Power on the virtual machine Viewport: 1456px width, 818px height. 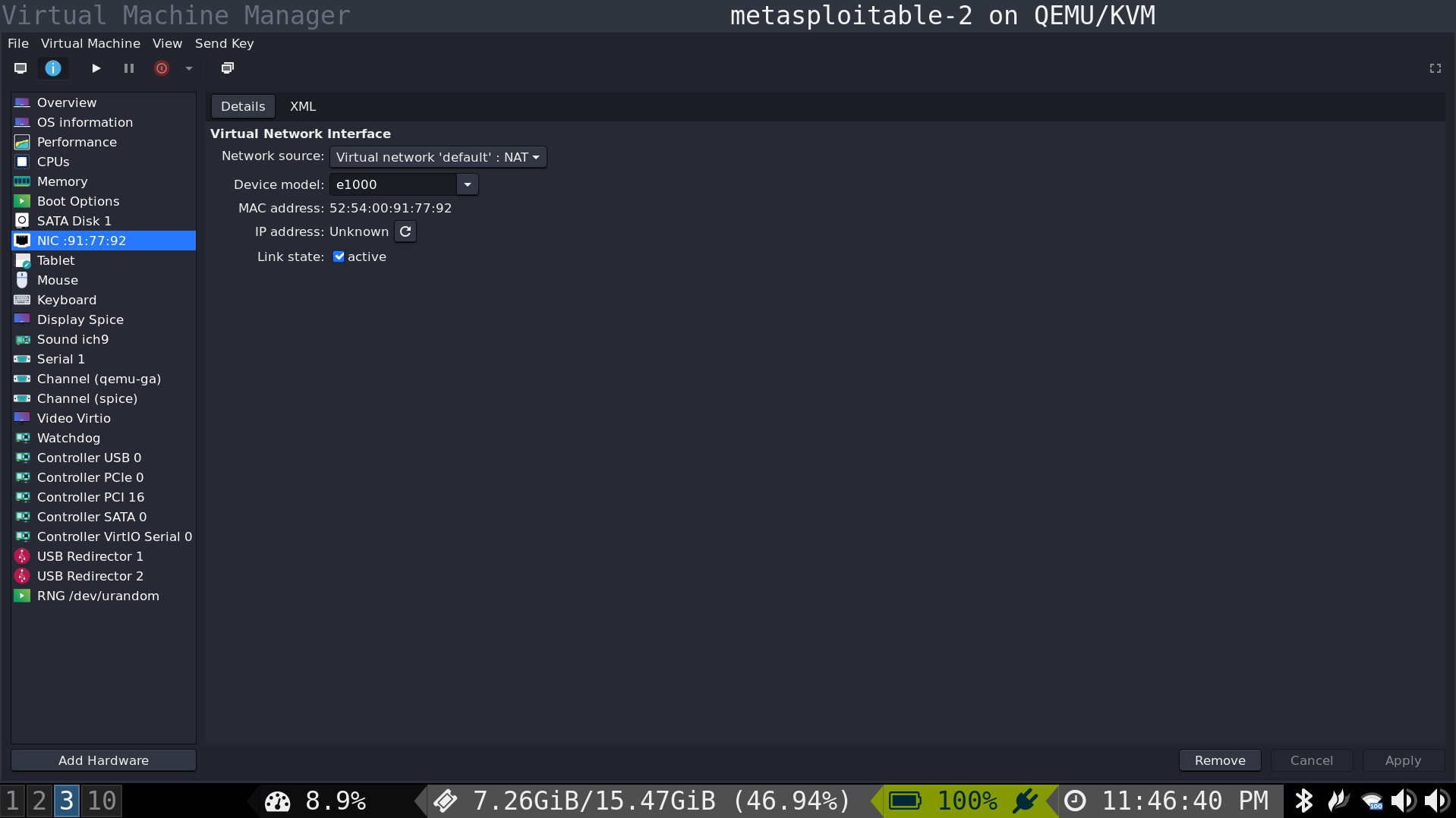(96, 68)
